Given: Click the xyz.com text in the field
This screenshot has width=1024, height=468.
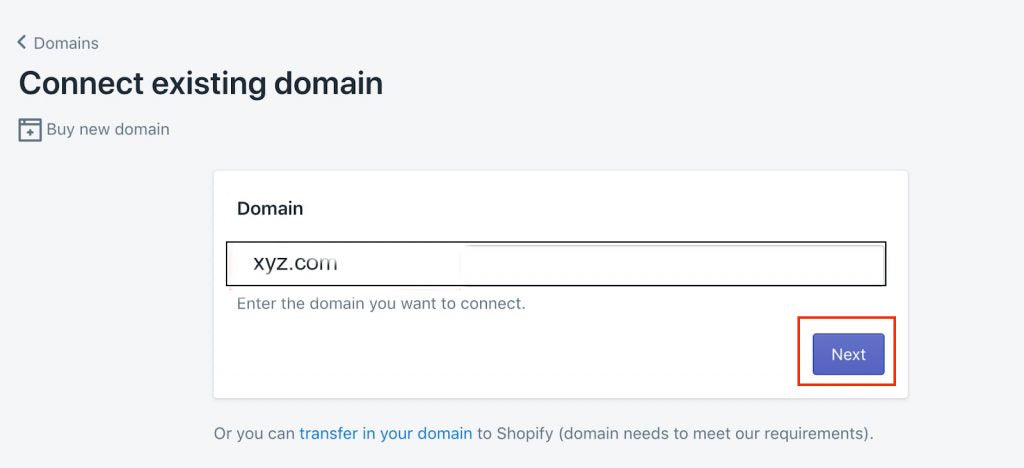Looking at the screenshot, I should [295, 264].
